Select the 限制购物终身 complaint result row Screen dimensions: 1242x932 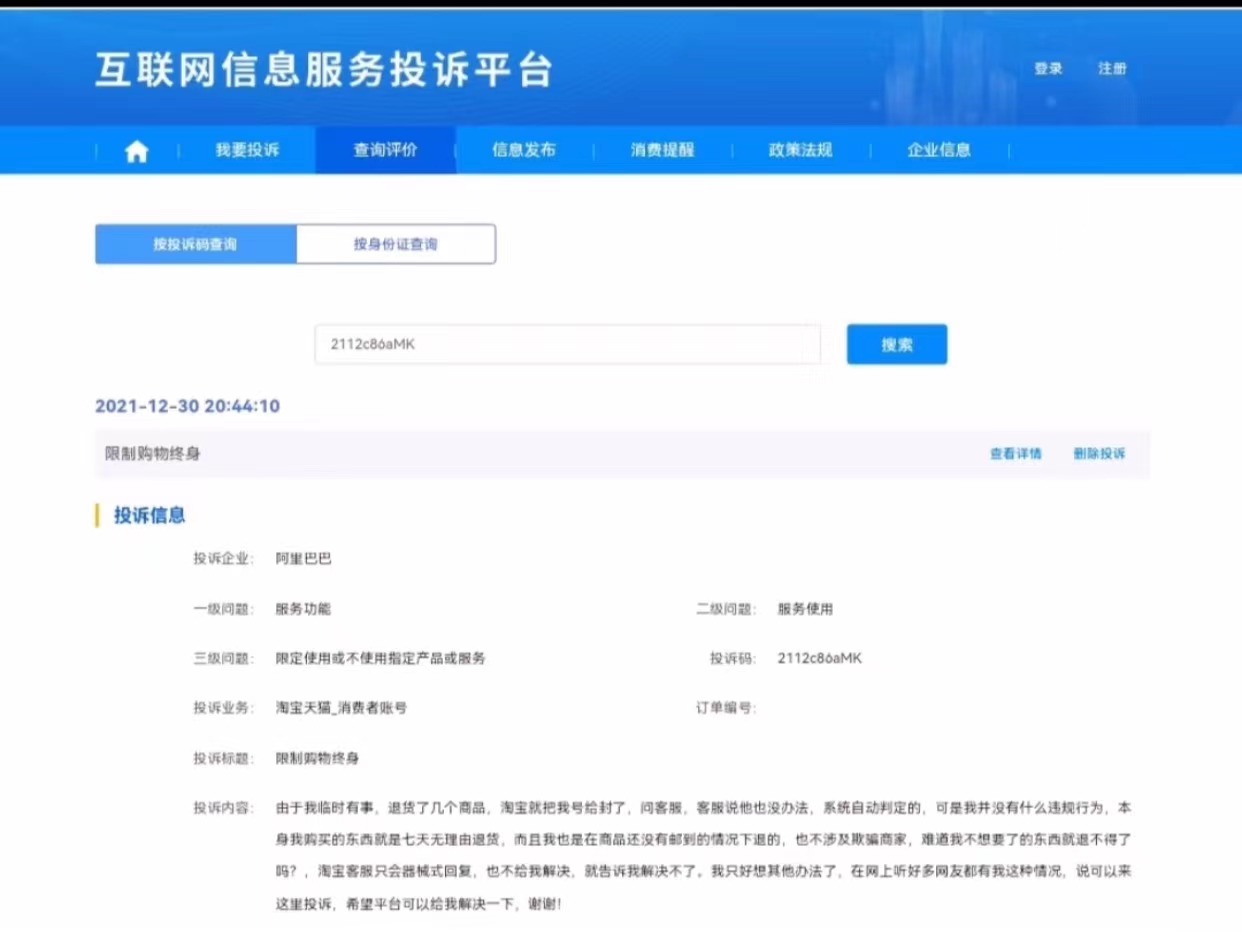(x=153, y=454)
